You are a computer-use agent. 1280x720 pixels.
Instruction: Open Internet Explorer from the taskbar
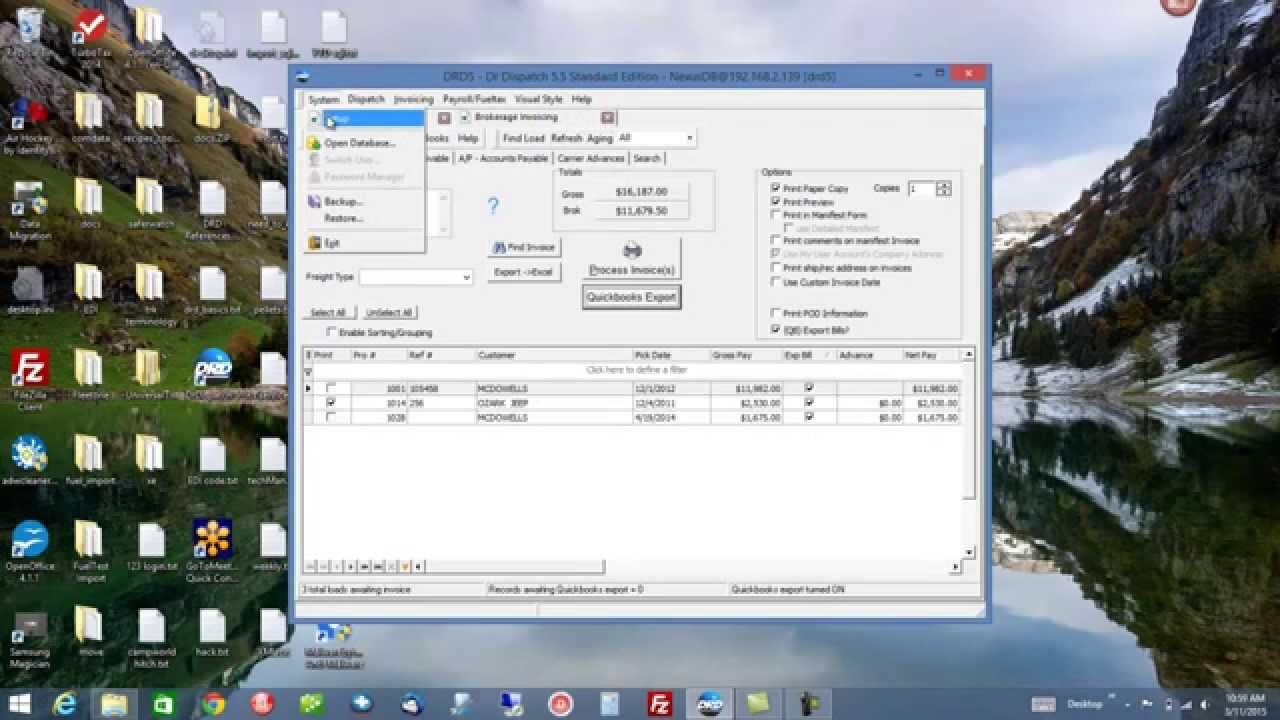click(x=66, y=704)
